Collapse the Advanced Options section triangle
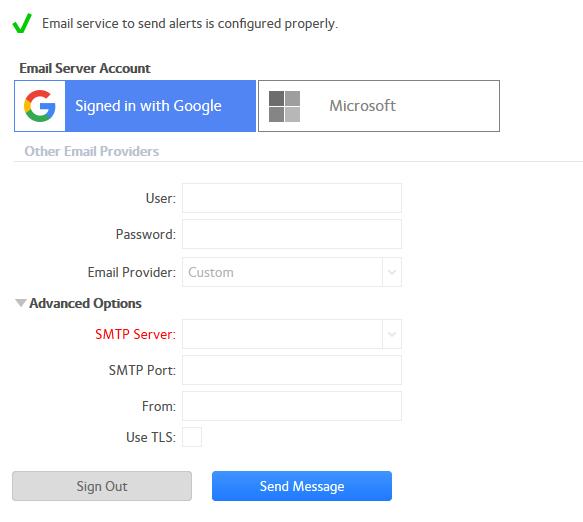 coord(21,303)
